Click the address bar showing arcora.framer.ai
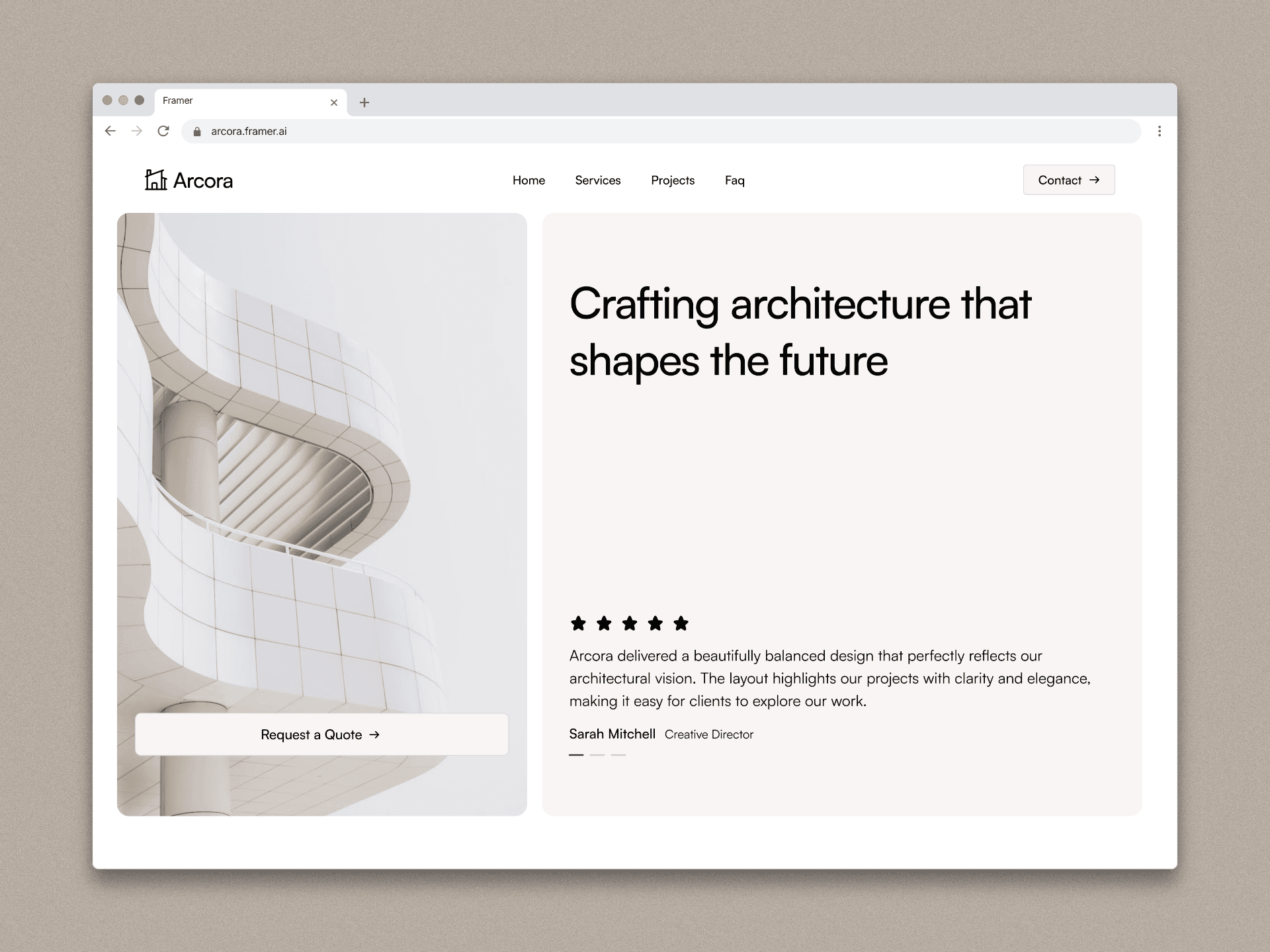The image size is (1270, 952). pyautogui.click(x=661, y=131)
